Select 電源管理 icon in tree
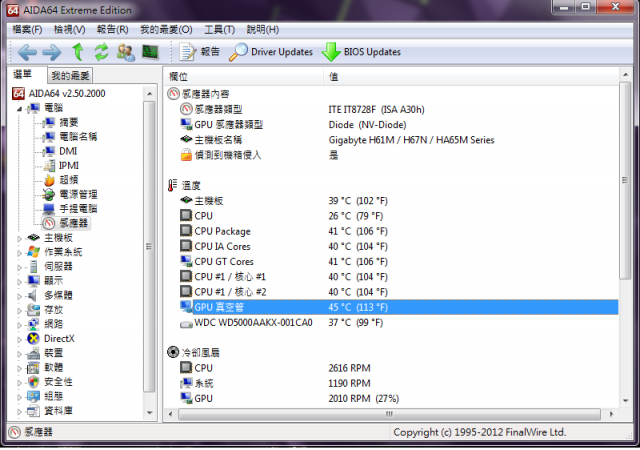The width and height of the screenshot is (640, 450). point(49,194)
